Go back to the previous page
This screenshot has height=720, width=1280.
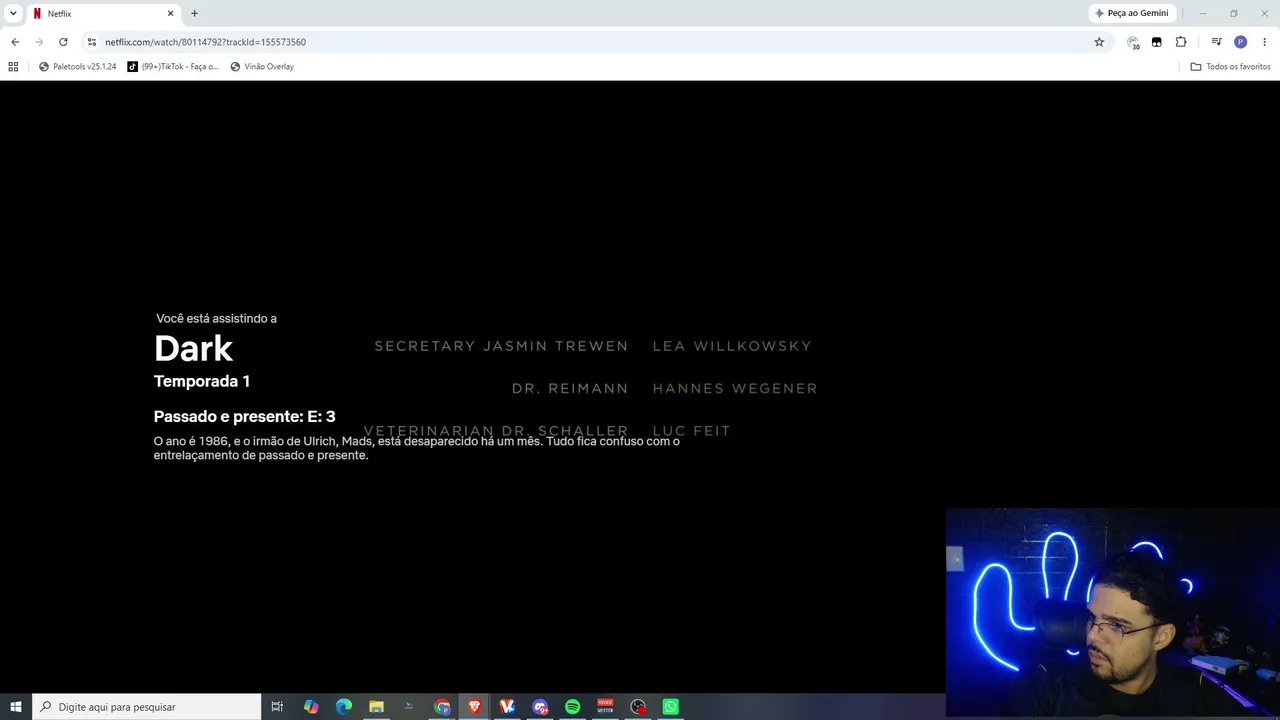15,42
